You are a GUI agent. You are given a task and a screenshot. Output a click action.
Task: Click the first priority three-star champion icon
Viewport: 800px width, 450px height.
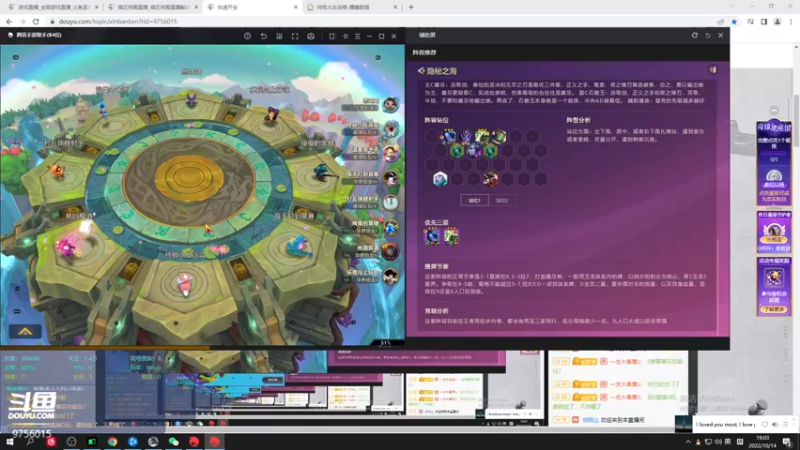click(x=432, y=237)
